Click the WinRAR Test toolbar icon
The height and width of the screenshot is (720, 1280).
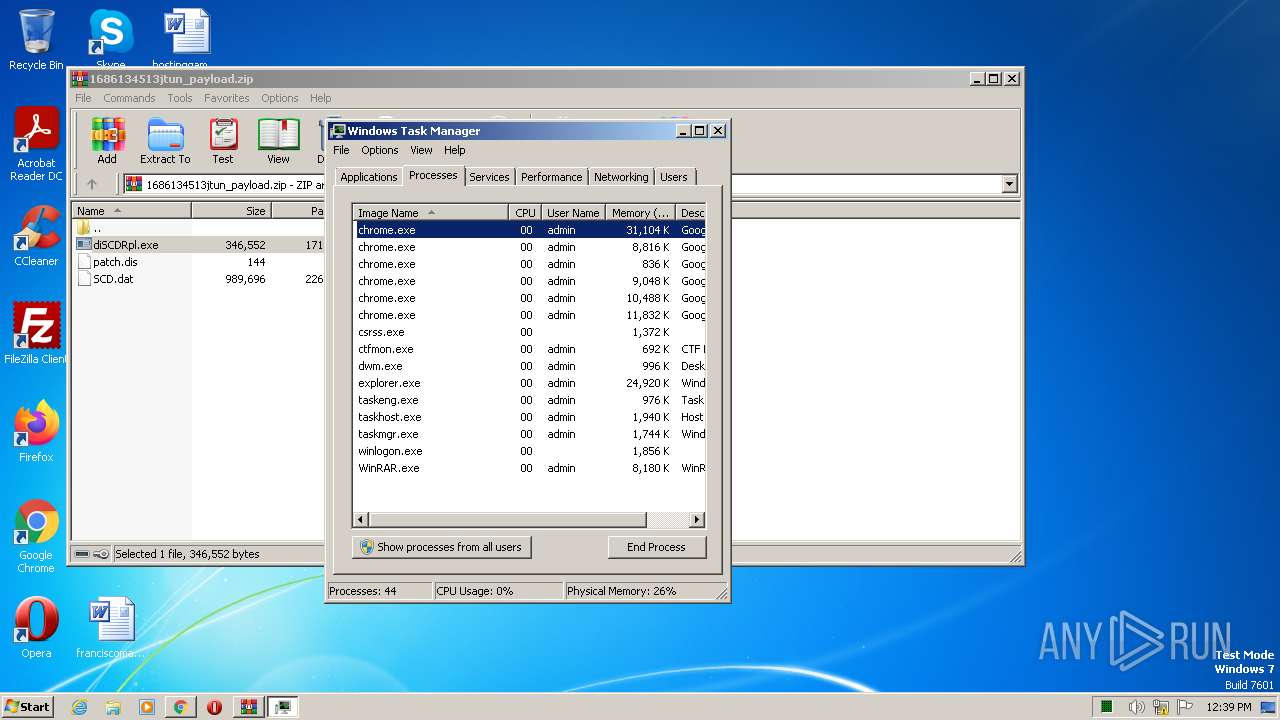click(223, 141)
